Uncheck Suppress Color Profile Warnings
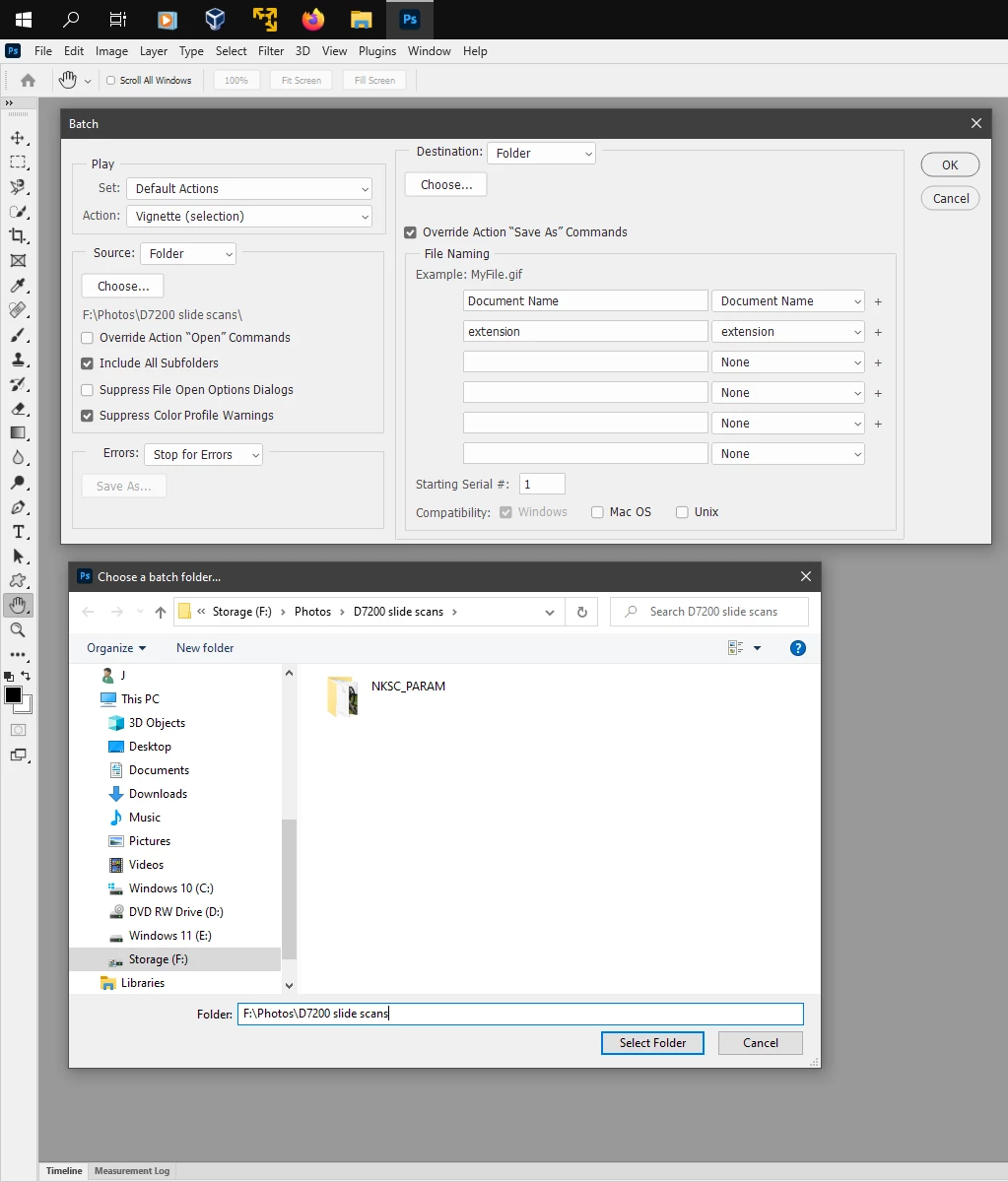Viewport: 1008px width, 1182px height. (x=88, y=416)
